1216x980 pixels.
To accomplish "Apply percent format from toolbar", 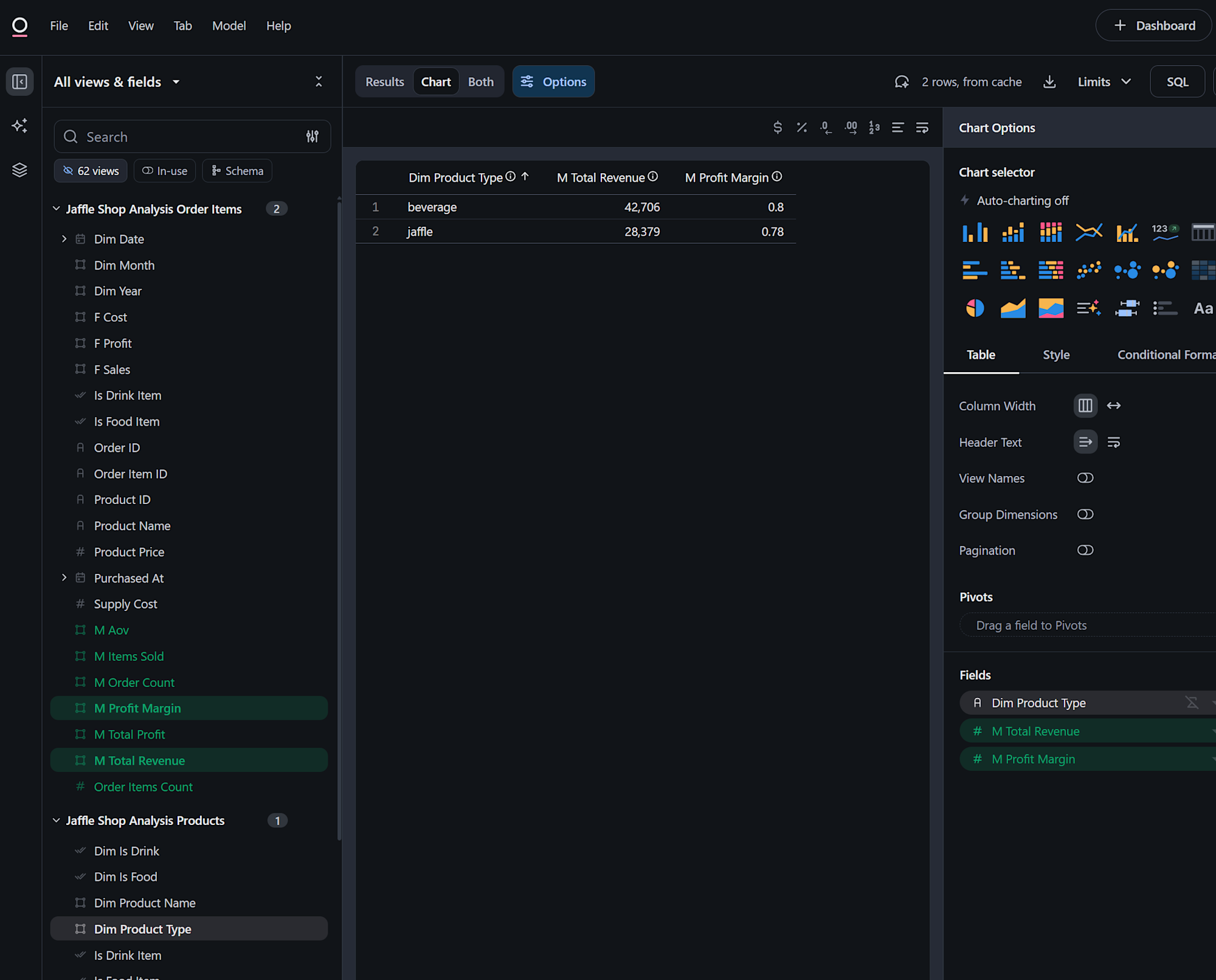I will [801, 128].
